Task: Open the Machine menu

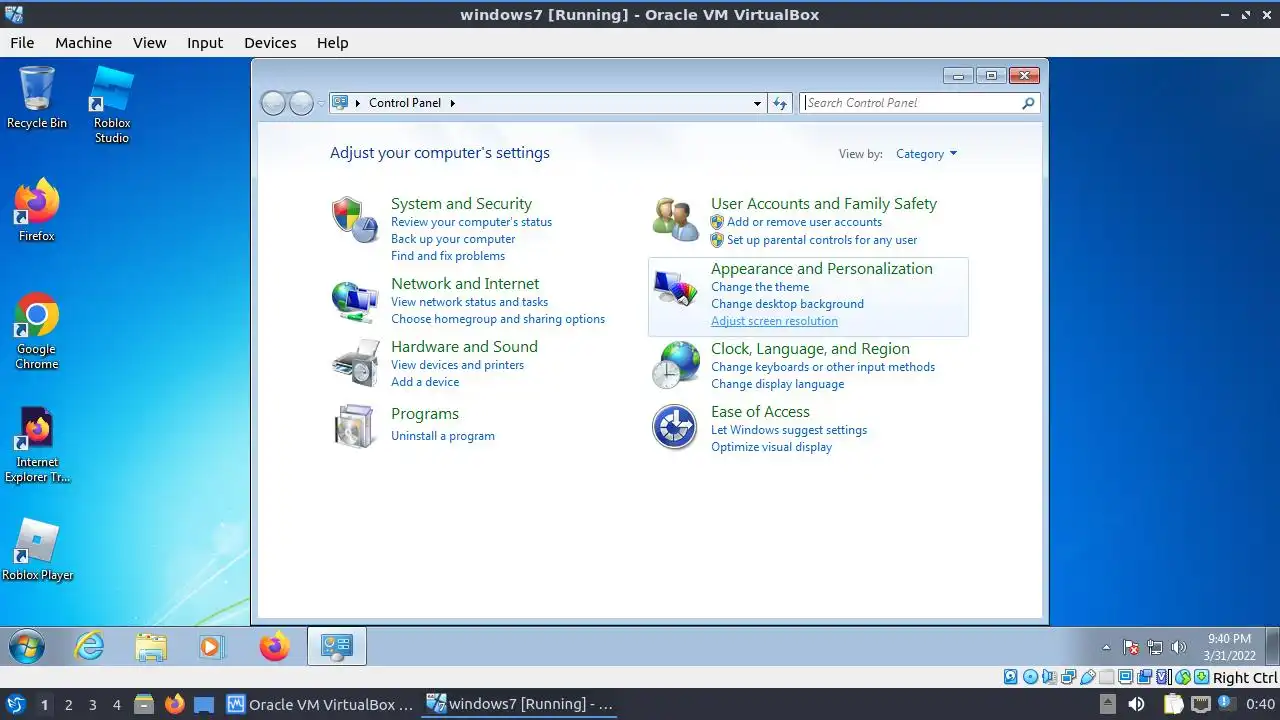Action: [83, 43]
